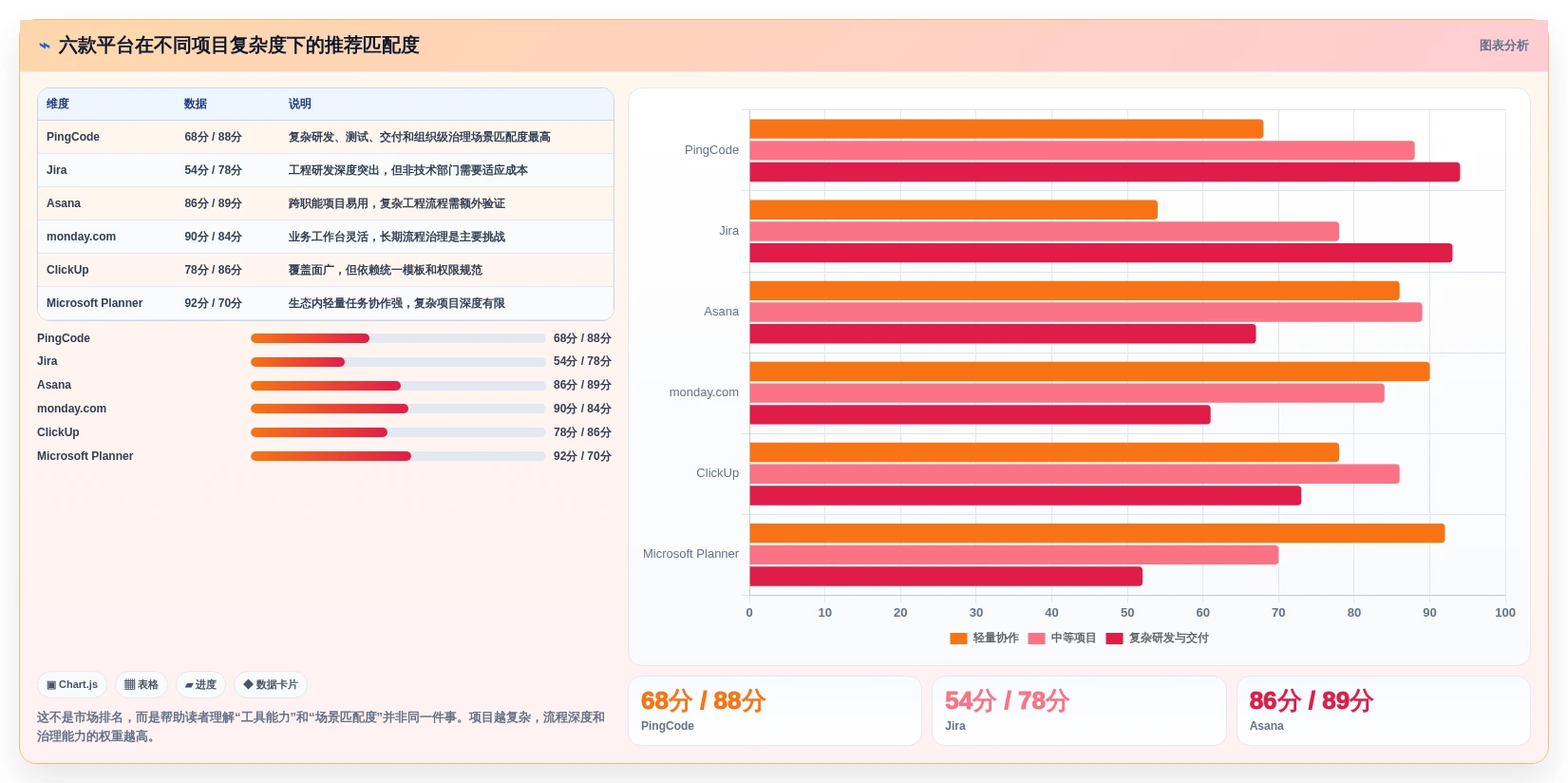The image size is (1568, 783).
Task: Click monday.com crimson 复杂研发与交付 chart bar
Action: pos(980,414)
